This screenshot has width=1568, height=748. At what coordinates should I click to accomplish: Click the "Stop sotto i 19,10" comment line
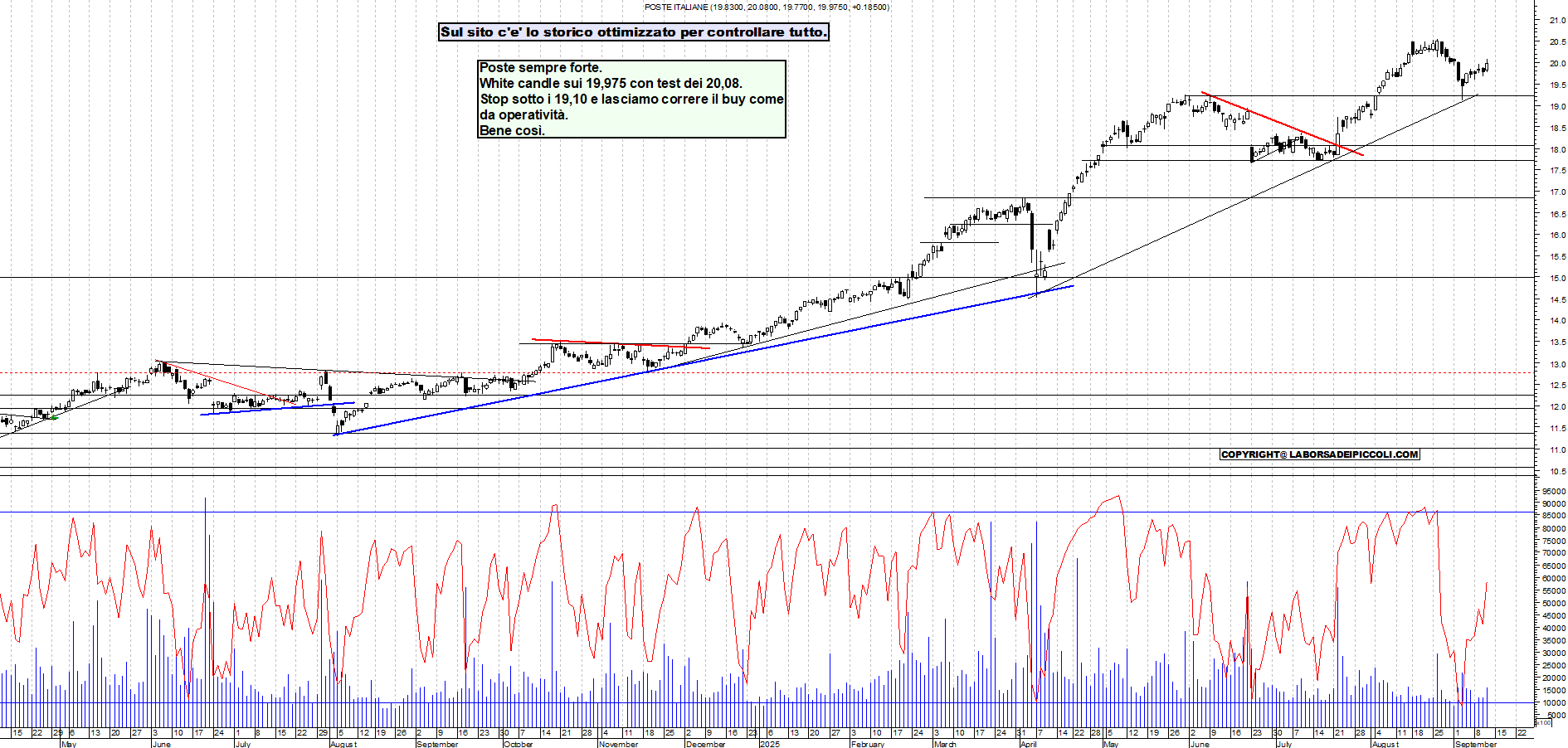pos(631,100)
